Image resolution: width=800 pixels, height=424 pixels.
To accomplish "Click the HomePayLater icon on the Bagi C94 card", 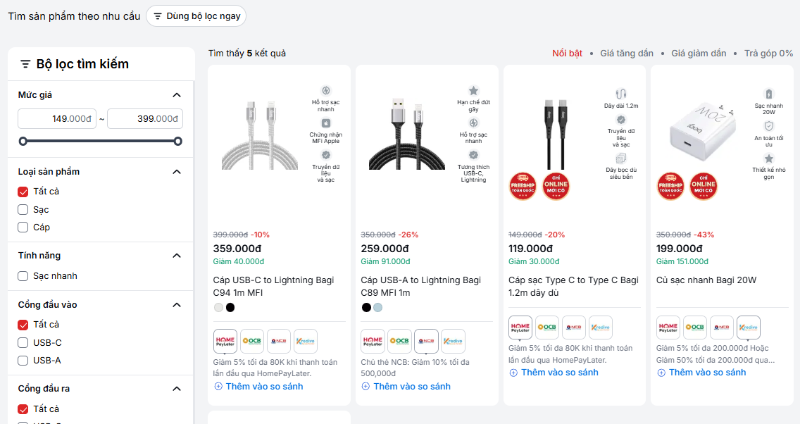I will [225, 338].
